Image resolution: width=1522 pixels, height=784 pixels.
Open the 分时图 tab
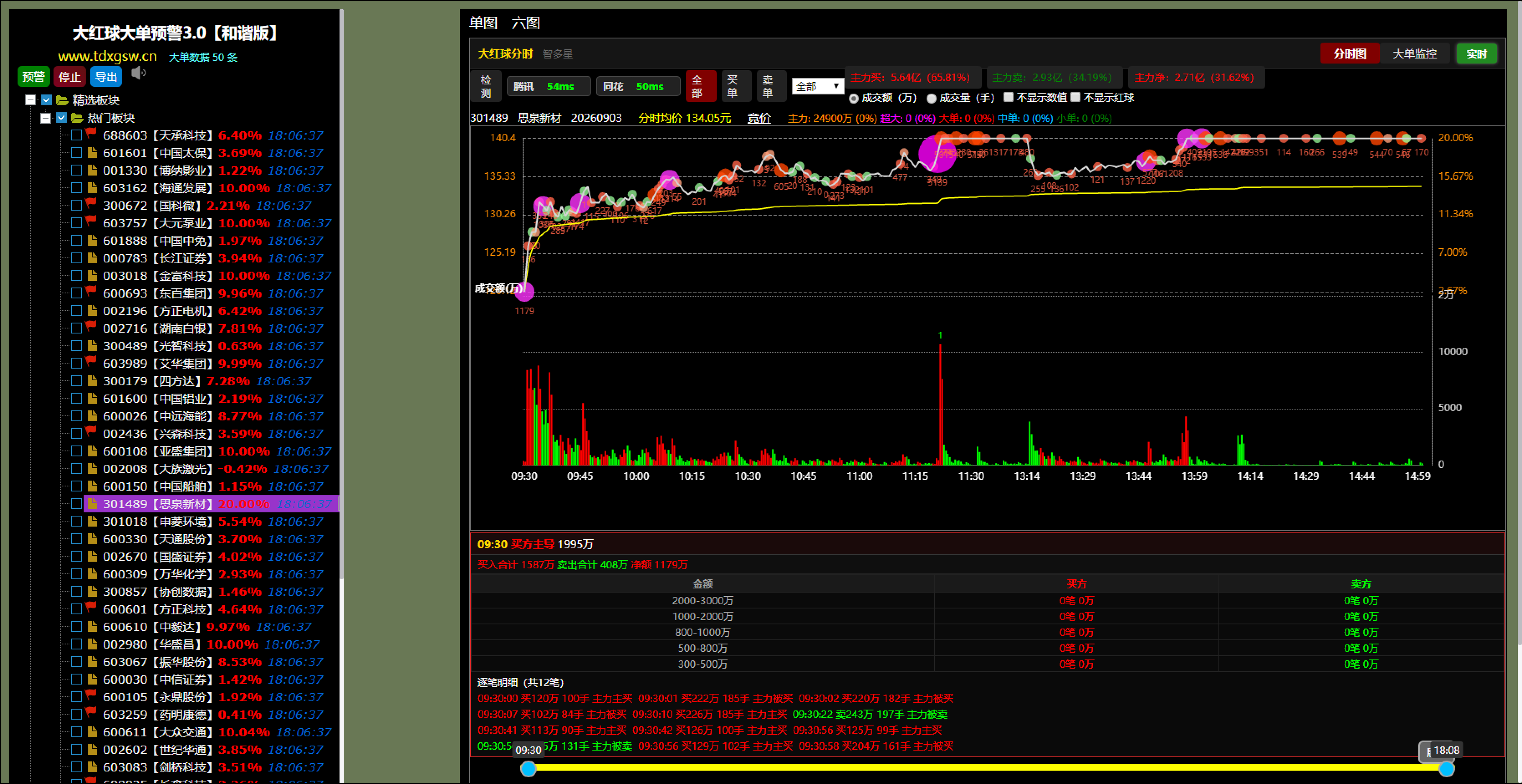click(1350, 54)
